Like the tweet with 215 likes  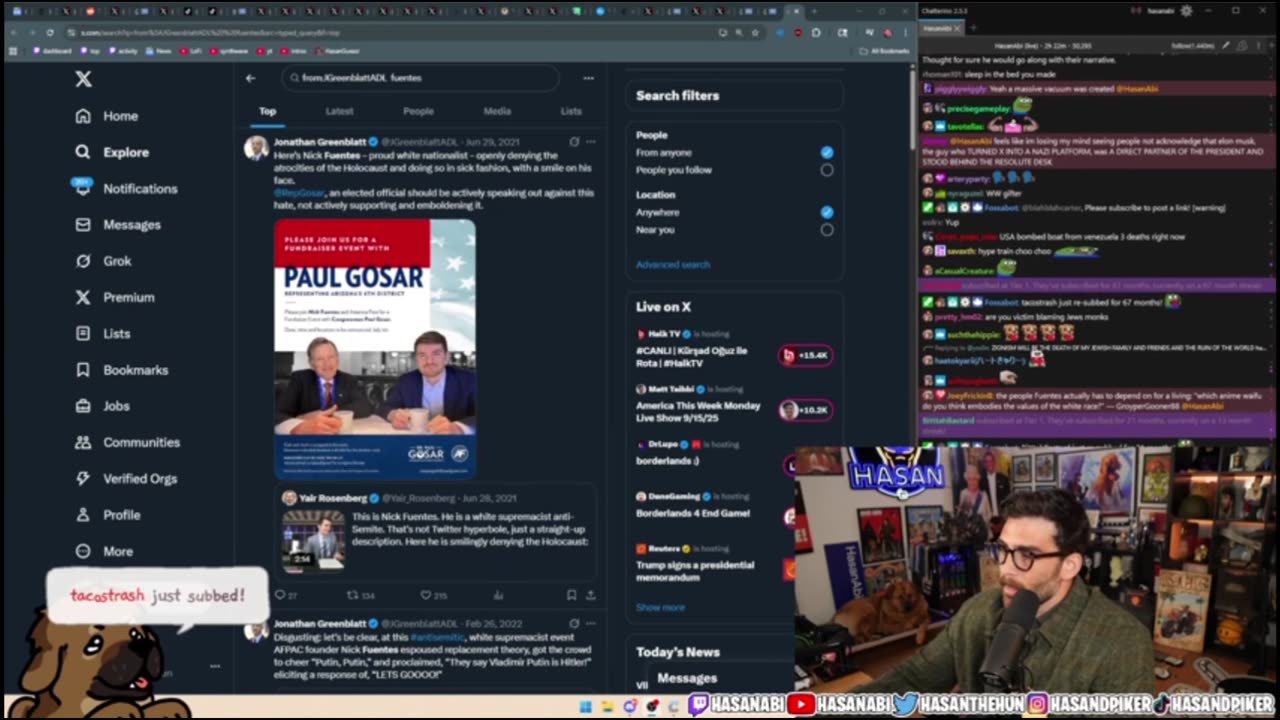(433, 595)
